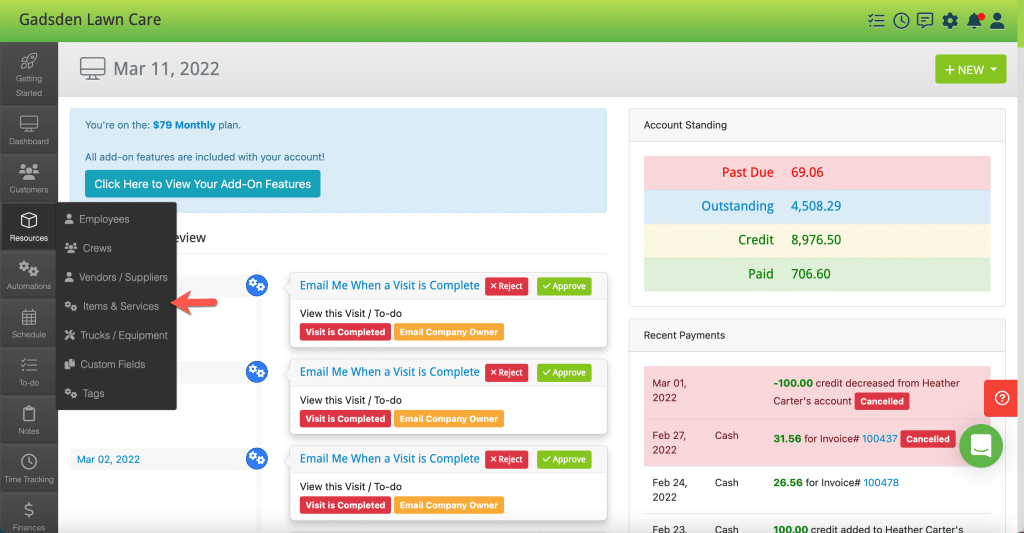Click the Paid 706.60 row

point(817,274)
